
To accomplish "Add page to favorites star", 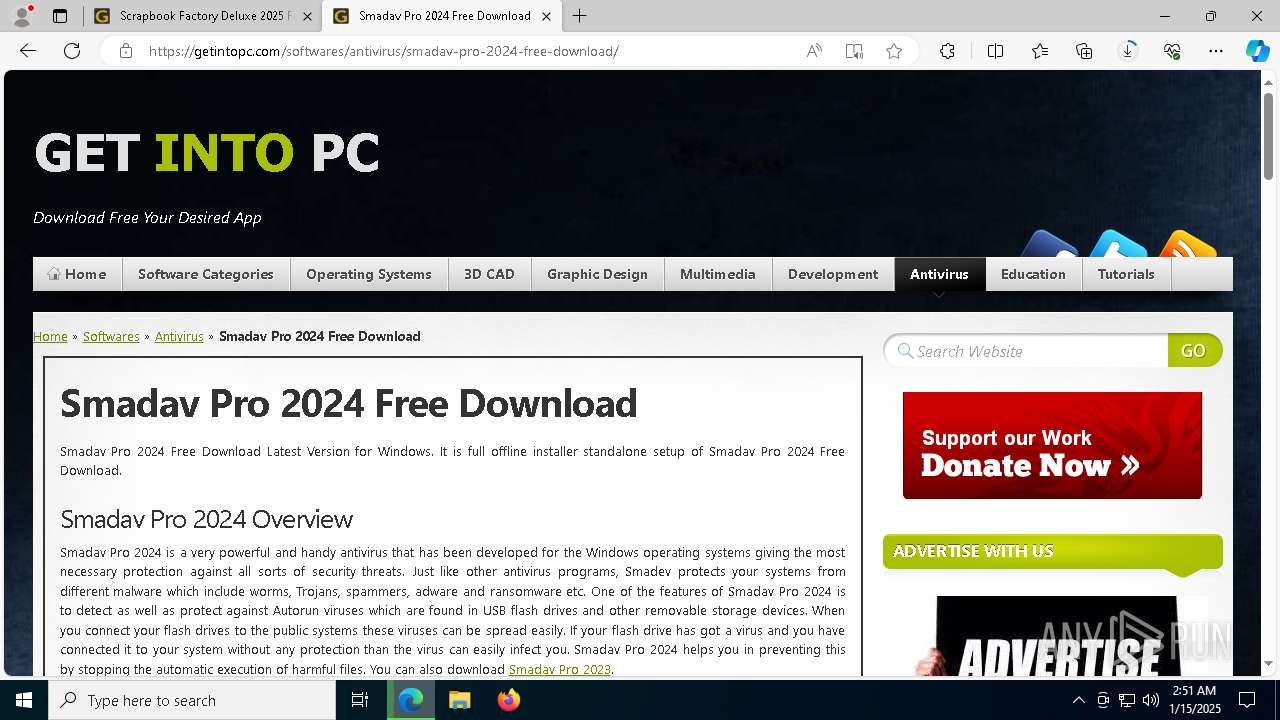I will point(894,51).
